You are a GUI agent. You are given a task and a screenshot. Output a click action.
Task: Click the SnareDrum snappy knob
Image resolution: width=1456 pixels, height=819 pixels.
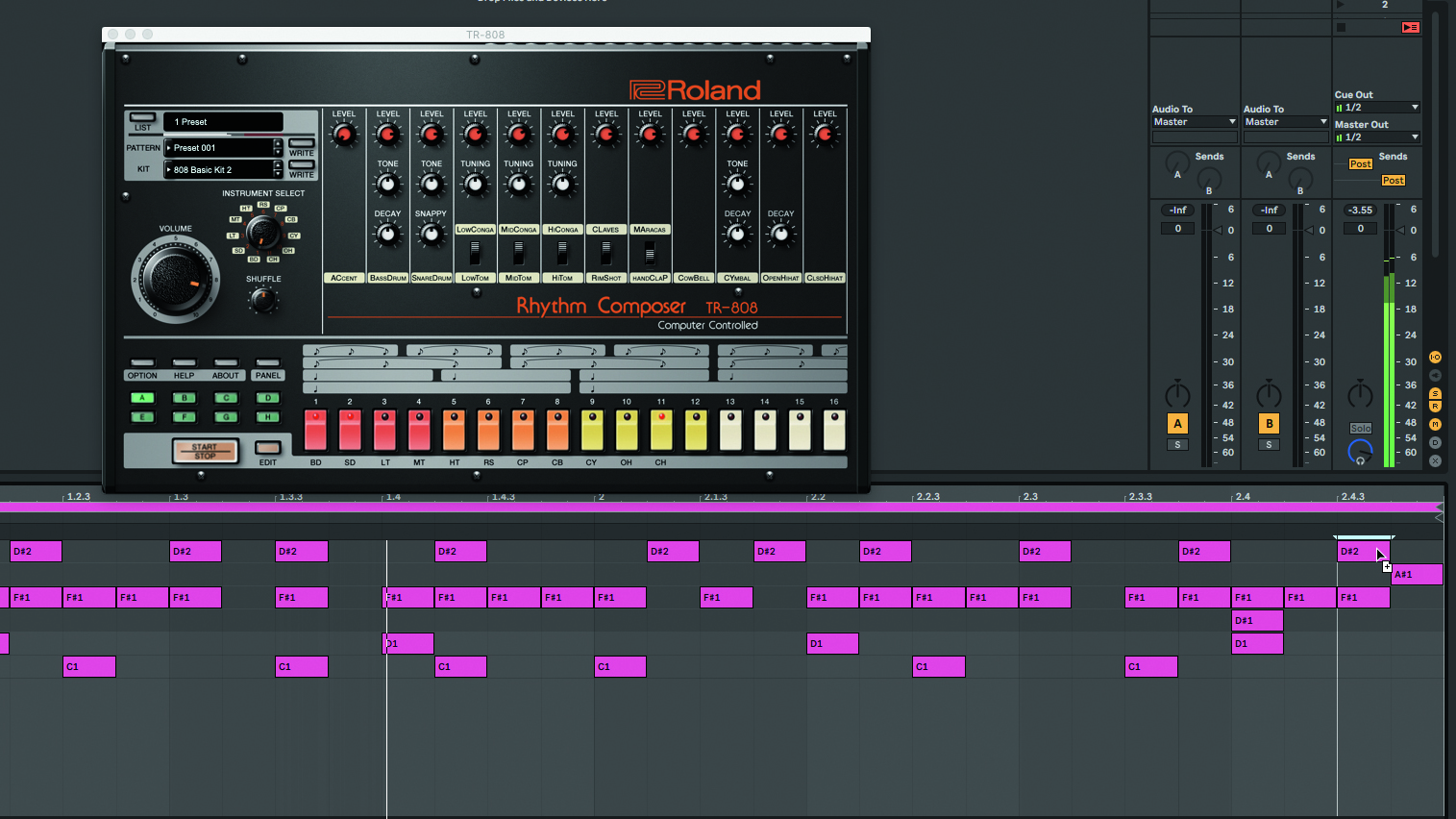click(x=432, y=234)
